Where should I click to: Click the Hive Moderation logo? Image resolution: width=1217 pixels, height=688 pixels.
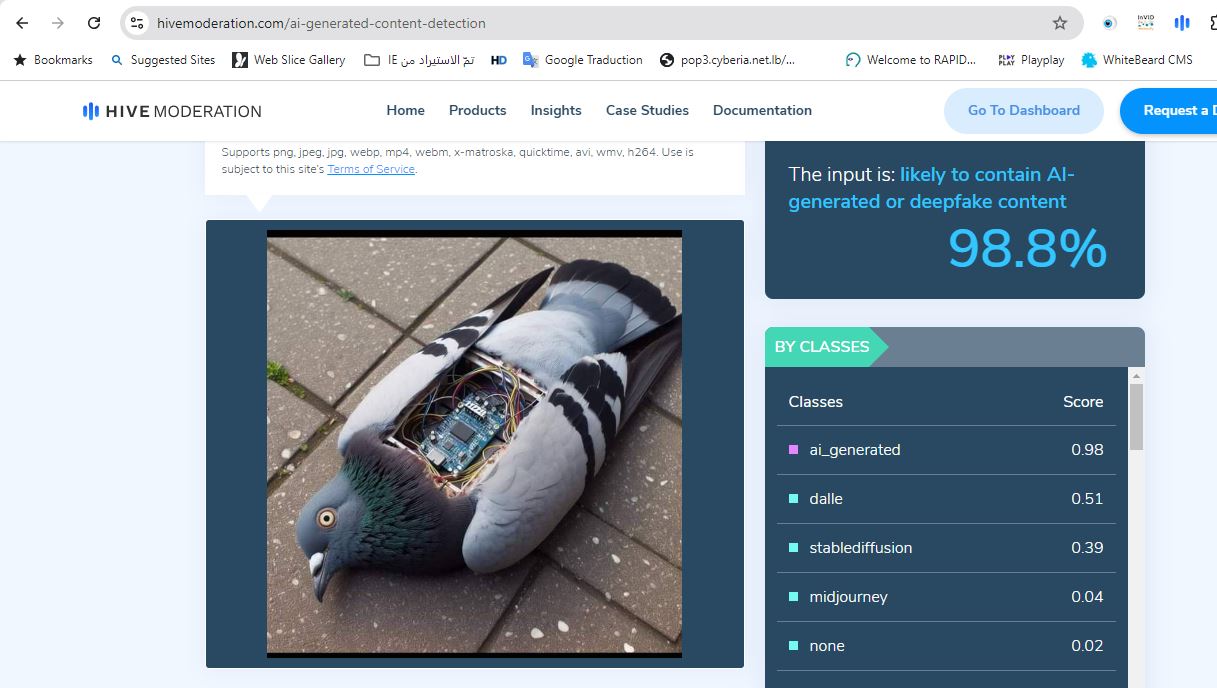coord(172,111)
